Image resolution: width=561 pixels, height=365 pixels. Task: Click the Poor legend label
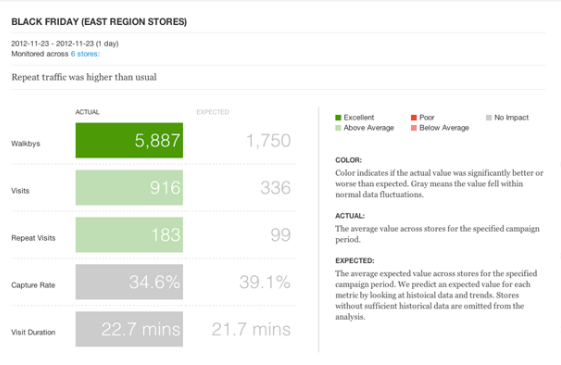(427, 118)
